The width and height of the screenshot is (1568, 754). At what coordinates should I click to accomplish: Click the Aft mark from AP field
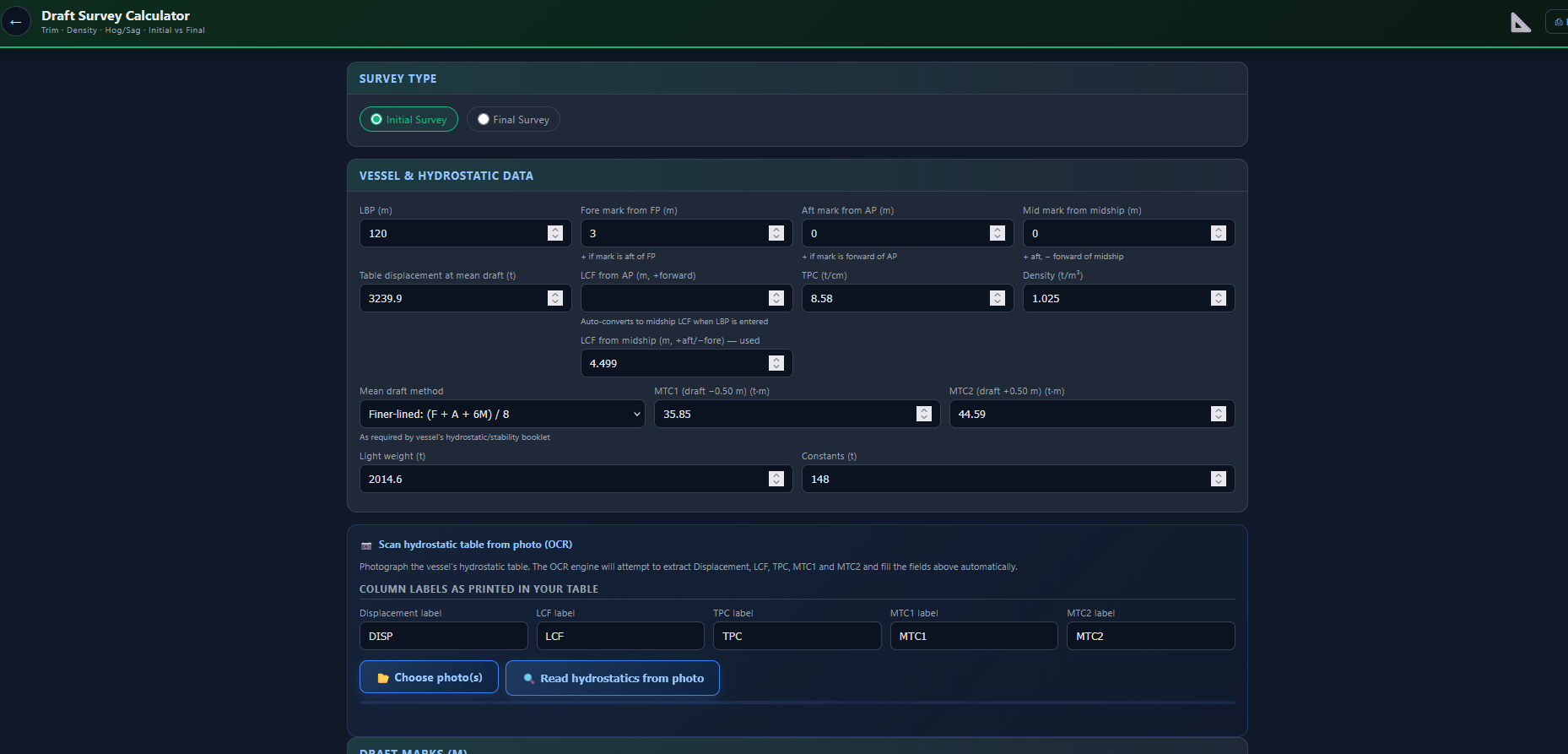pyautogui.click(x=907, y=233)
